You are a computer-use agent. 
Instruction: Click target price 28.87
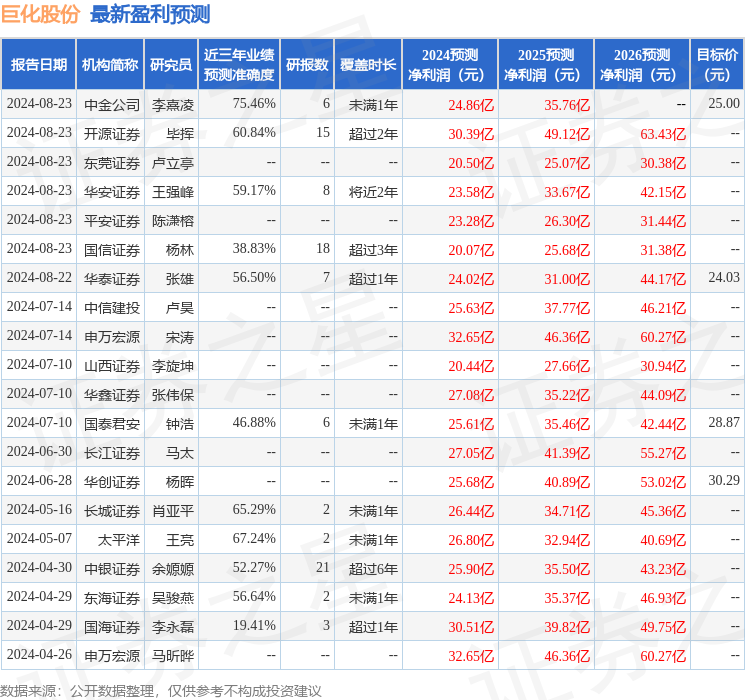(x=724, y=422)
